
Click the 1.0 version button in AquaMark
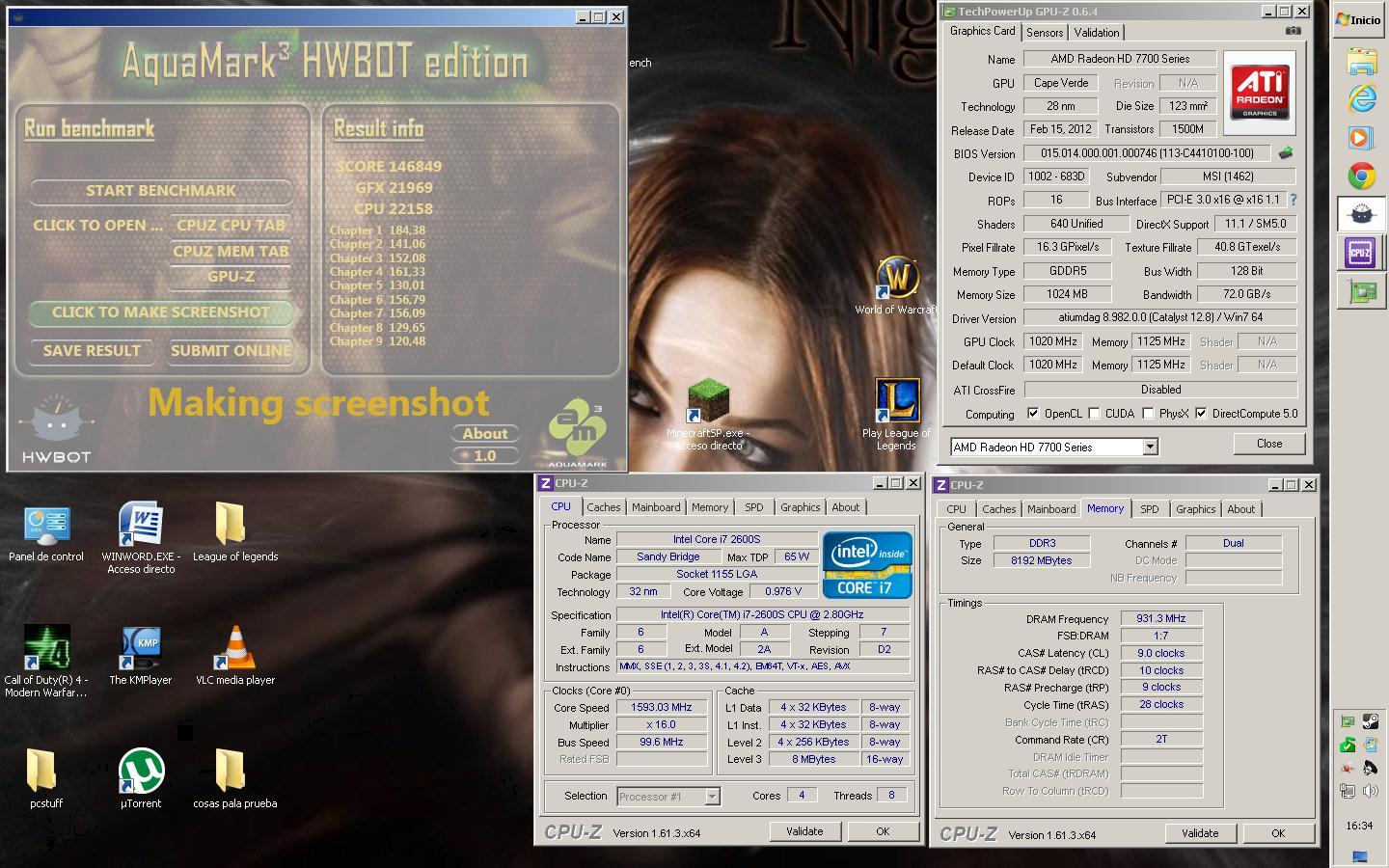(485, 455)
